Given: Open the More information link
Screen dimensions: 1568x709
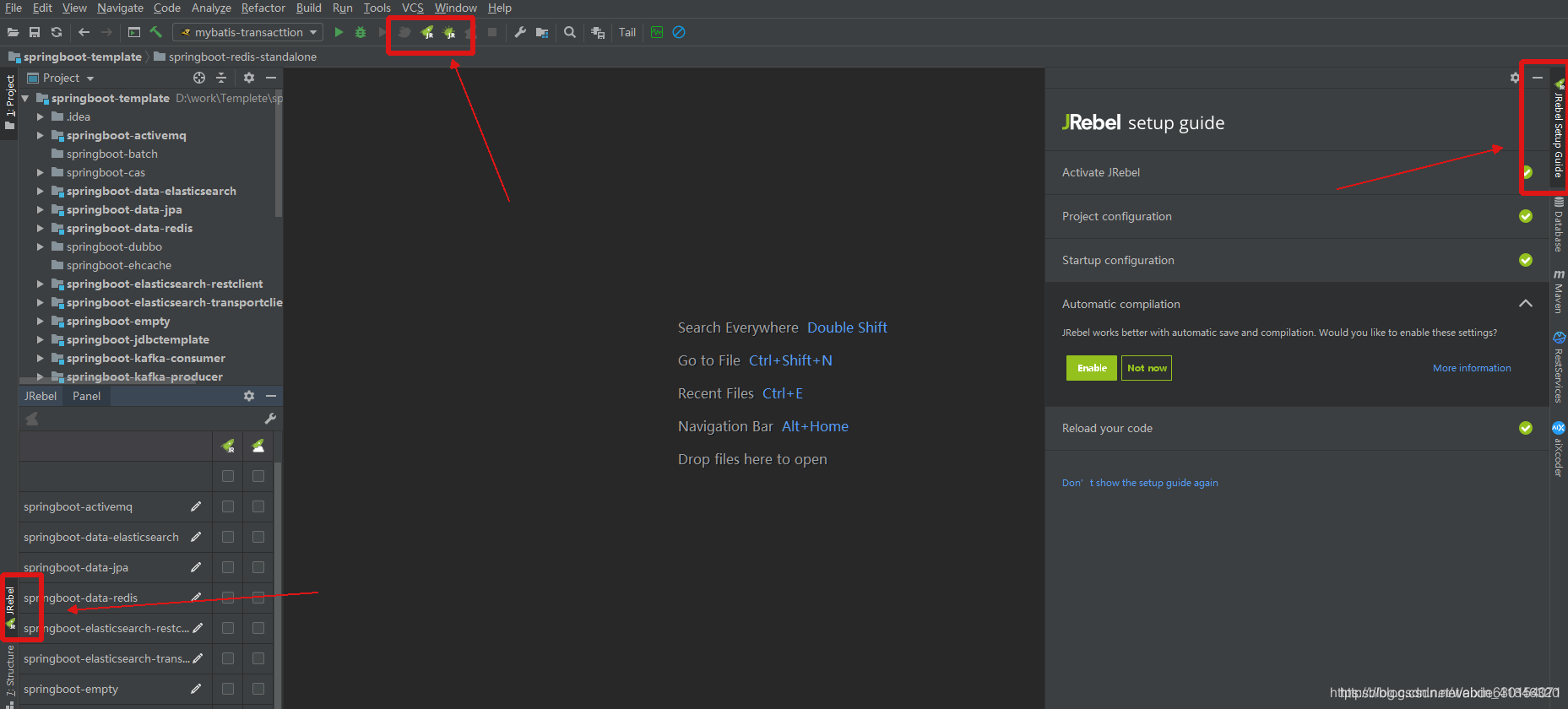Looking at the screenshot, I should (x=1472, y=368).
